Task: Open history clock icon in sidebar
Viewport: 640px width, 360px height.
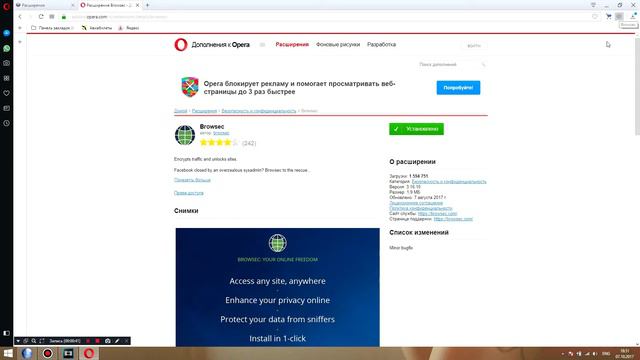Action: 7,123
